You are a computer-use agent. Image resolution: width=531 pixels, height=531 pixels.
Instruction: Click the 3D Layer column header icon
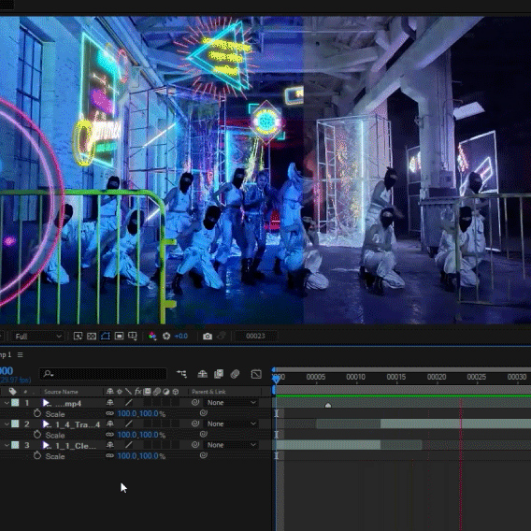[175, 391]
